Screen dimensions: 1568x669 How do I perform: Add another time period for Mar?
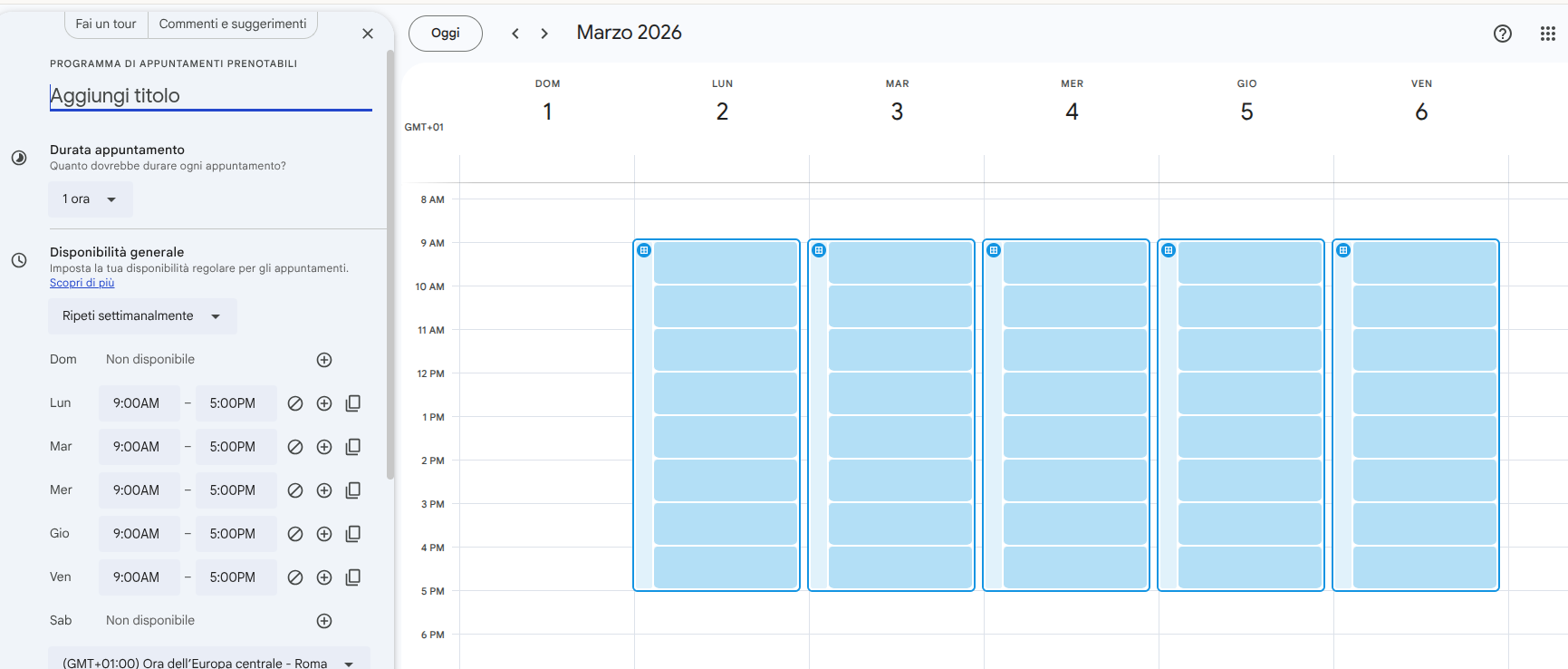pos(324,447)
